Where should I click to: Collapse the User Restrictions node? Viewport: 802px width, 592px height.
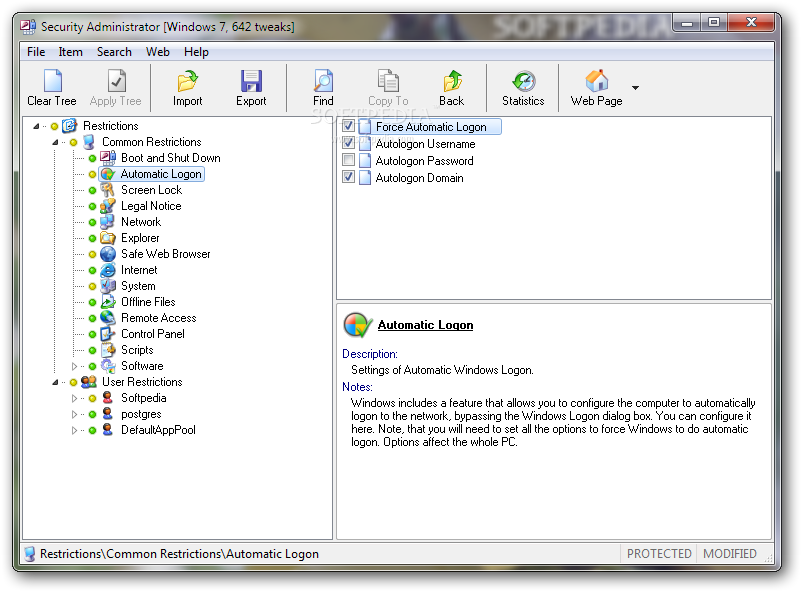click(x=55, y=382)
